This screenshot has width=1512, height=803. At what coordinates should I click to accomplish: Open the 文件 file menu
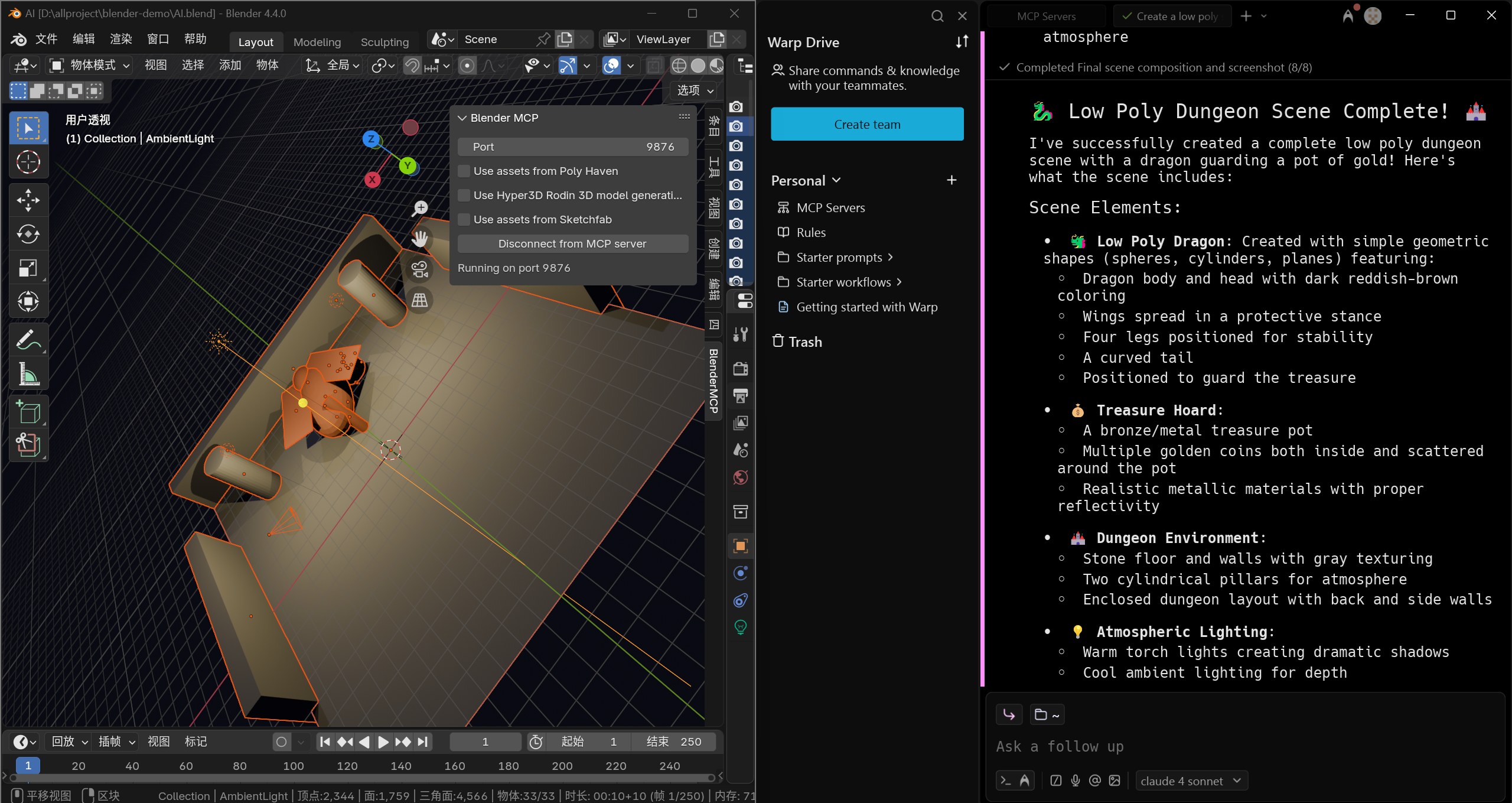coord(46,39)
